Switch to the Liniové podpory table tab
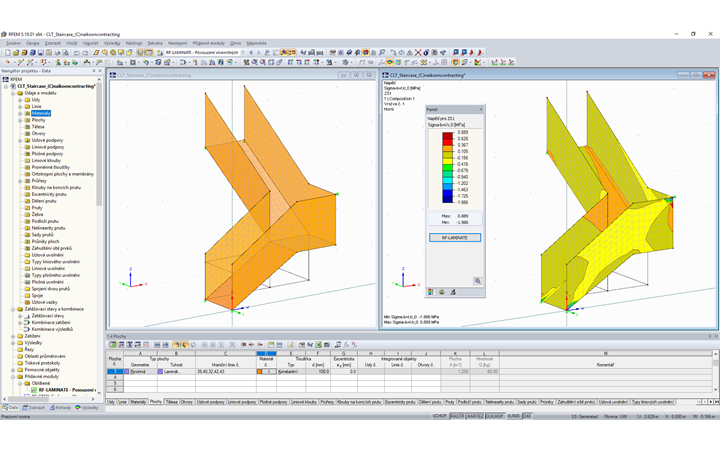720x450 pixels. (x=242, y=402)
